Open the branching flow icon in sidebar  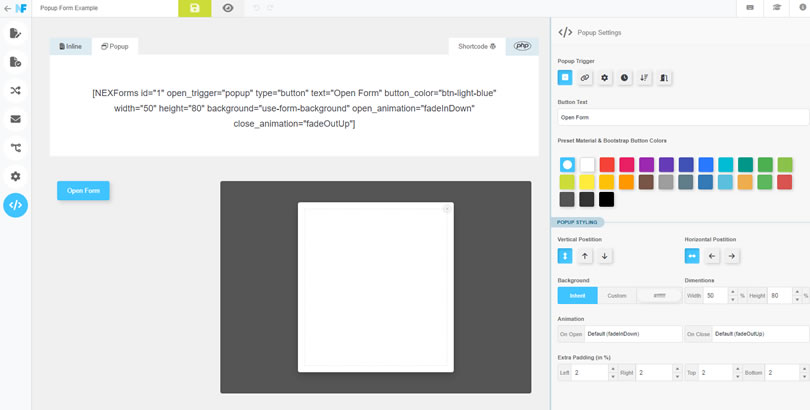pyautogui.click(x=15, y=148)
